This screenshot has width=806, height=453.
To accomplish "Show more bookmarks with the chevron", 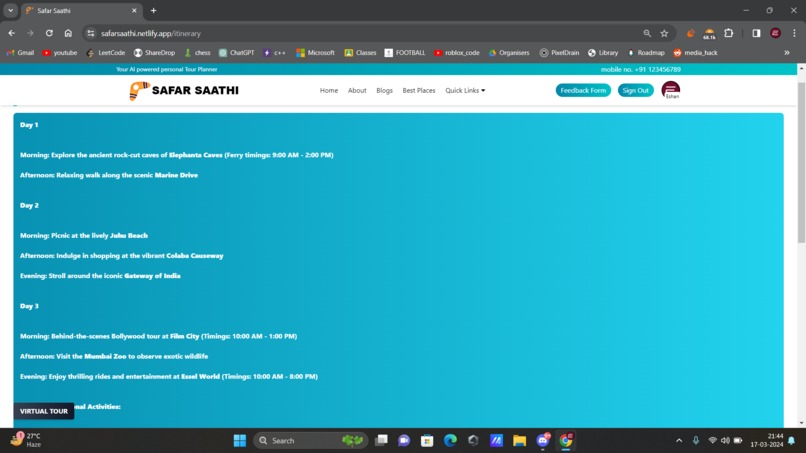I will [x=786, y=52].
